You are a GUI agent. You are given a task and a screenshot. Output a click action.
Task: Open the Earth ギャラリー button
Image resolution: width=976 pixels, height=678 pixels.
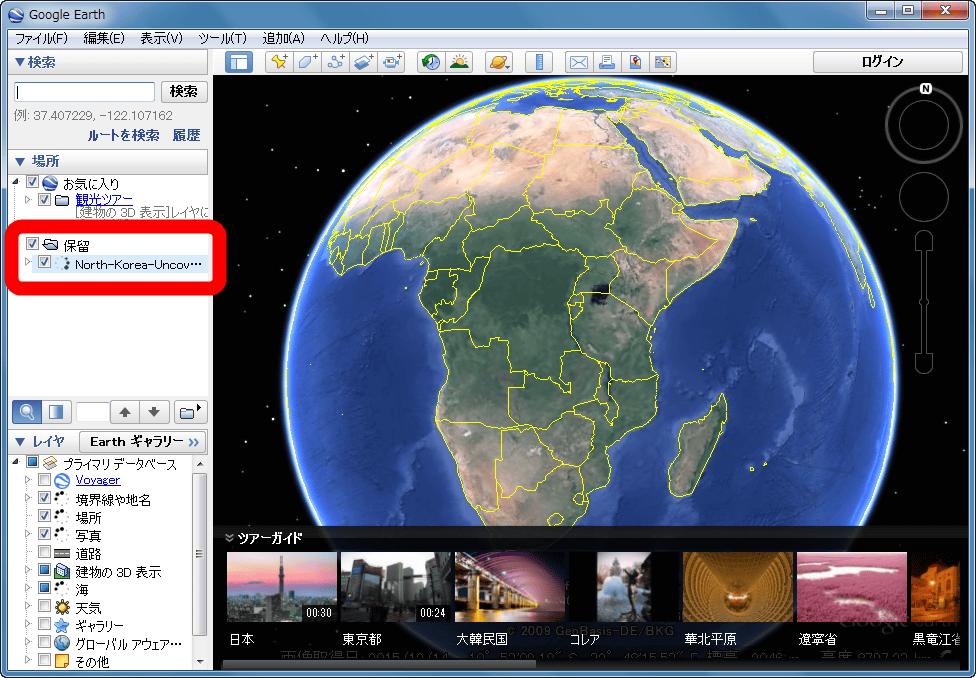(x=143, y=442)
